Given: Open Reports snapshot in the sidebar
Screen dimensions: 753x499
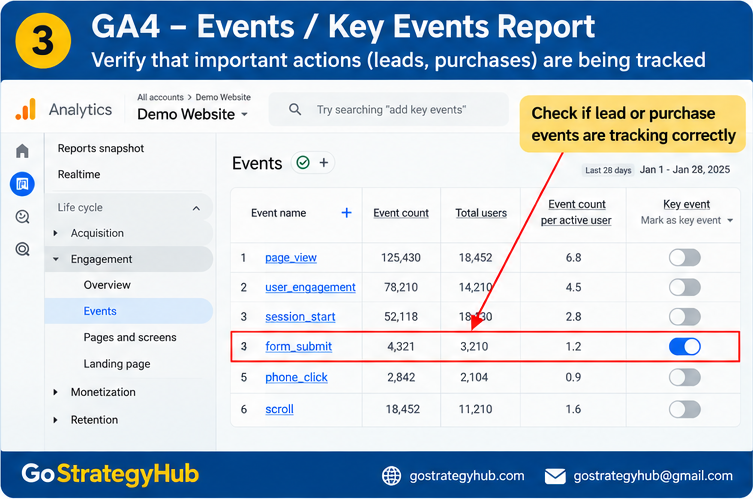Looking at the screenshot, I should click(x=101, y=148).
